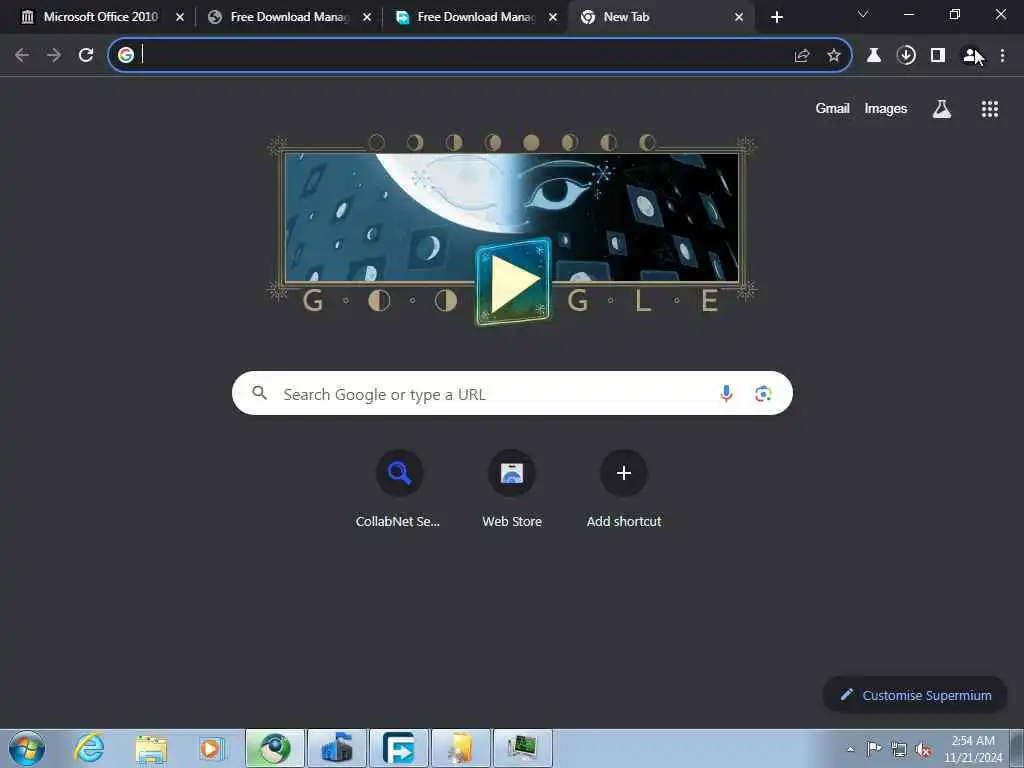Click the forward navigation arrow
Viewport: 1024px width, 768px height.
click(54, 56)
